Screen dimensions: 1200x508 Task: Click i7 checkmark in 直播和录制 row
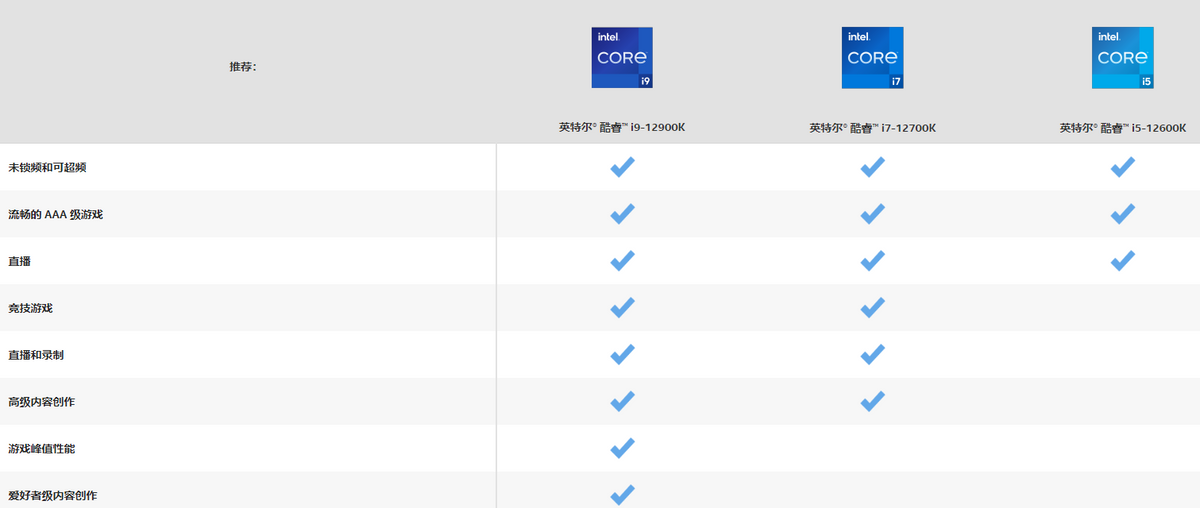[x=872, y=355]
